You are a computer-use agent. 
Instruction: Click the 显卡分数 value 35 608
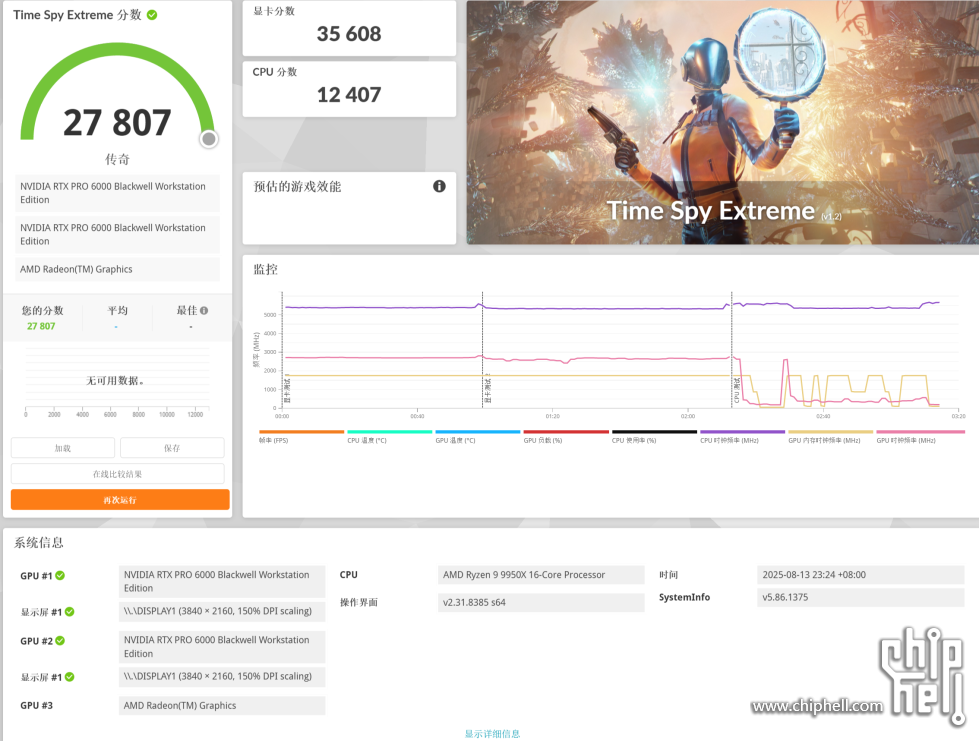(x=349, y=34)
